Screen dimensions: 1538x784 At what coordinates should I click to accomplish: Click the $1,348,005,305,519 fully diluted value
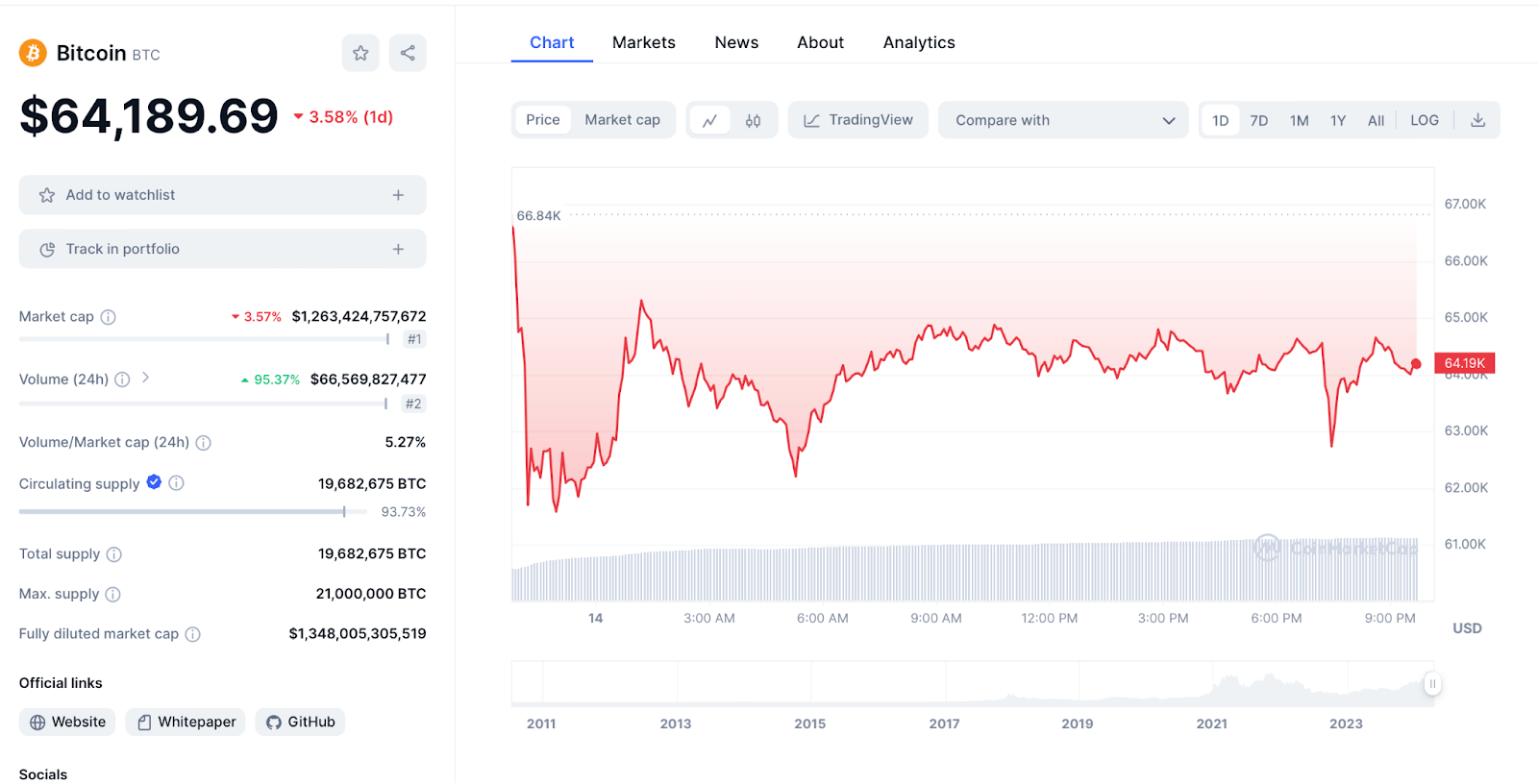[x=358, y=633]
